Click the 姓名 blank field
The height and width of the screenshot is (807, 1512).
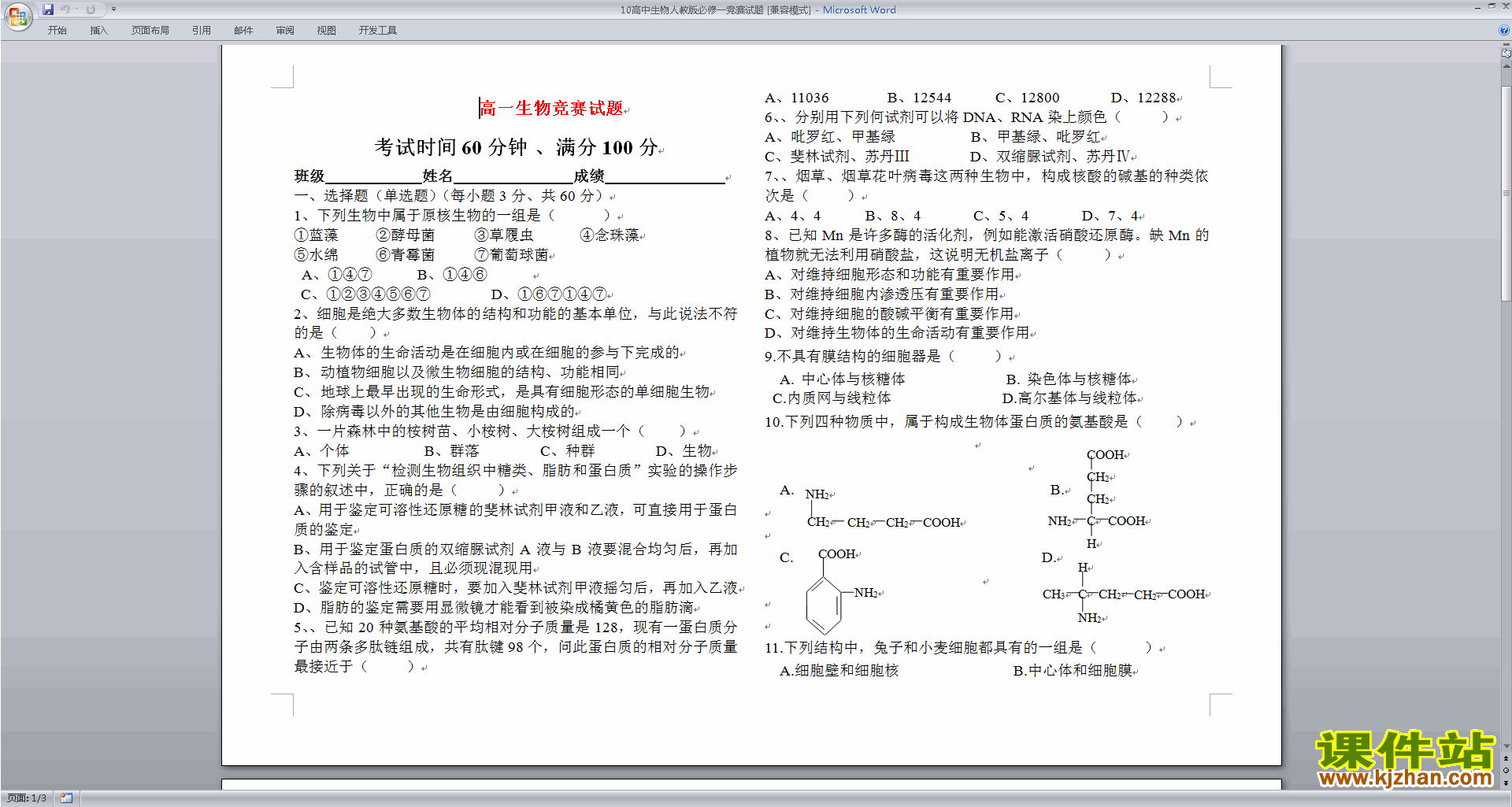[513, 176]
